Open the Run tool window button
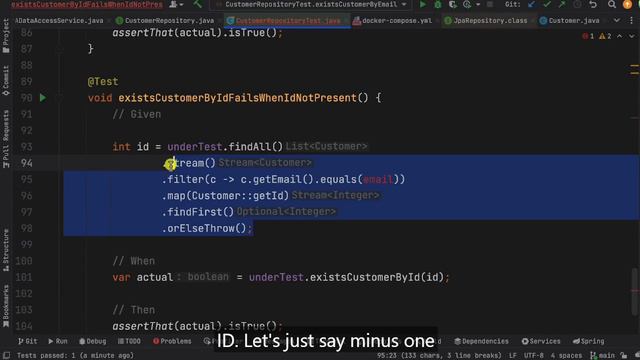This screenshot has height=360, width=640. tap(58, 341)
